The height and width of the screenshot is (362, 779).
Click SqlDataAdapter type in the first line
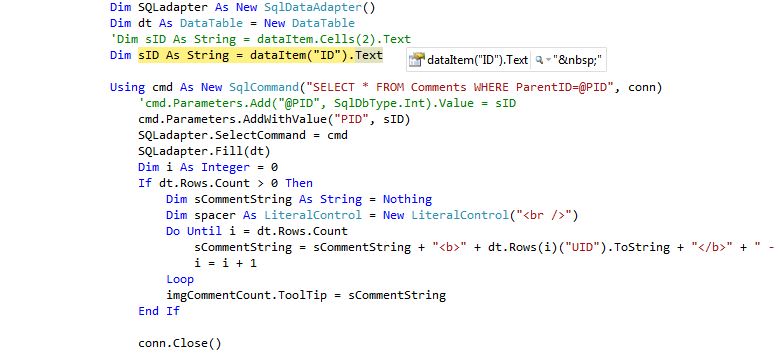[x=313, y=7]
